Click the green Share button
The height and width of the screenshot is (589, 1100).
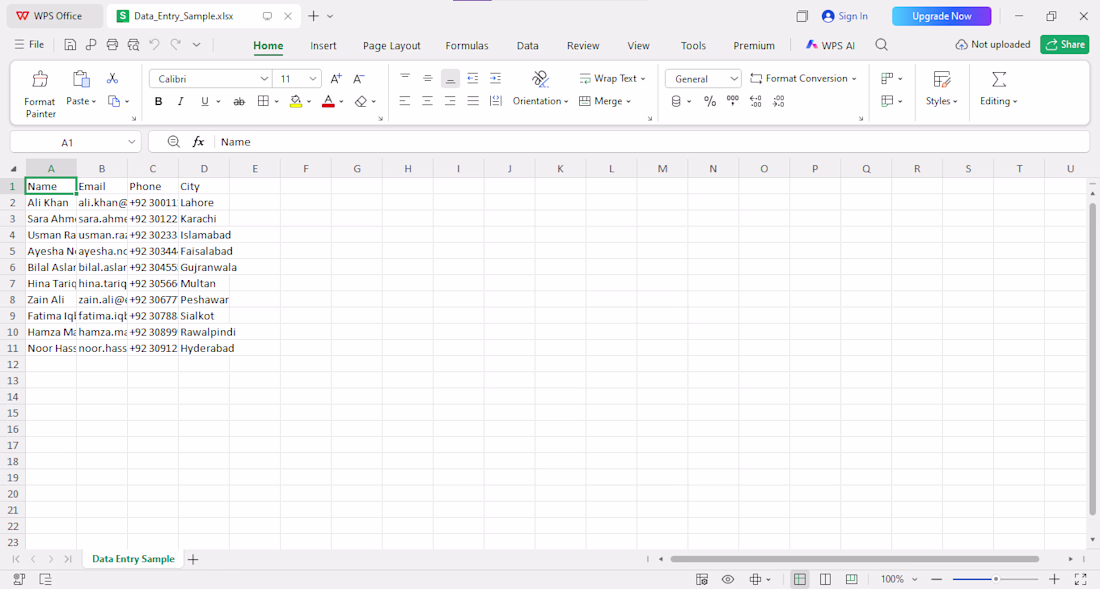(x=1065, y=44)
